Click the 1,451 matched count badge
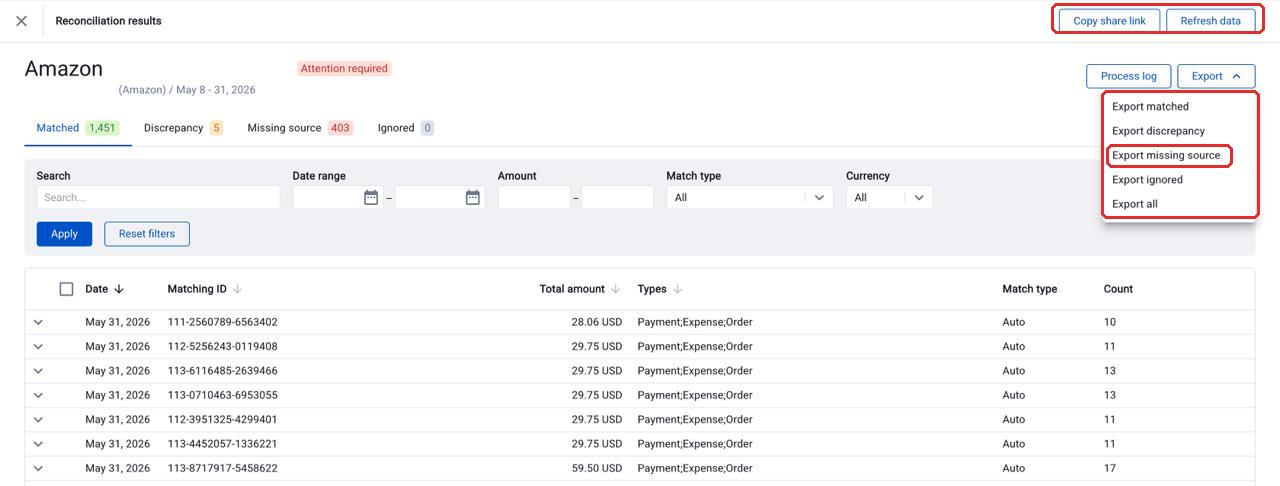Image resolution: width=1280 pixels, height=486 pixels. [x=102, y=128]
